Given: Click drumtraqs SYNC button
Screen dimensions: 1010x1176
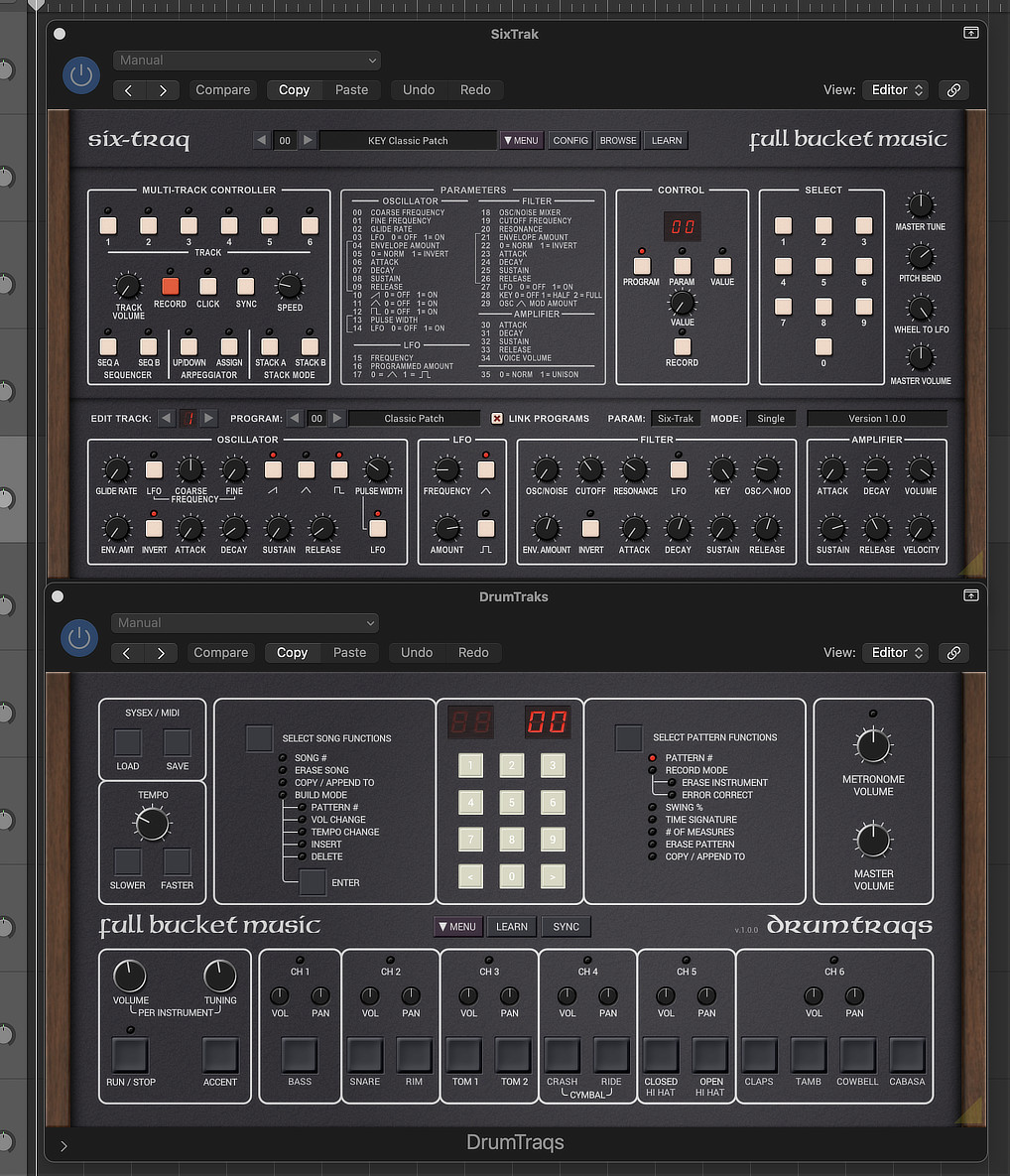Looking at the screenshot, I should tap(567, 926).
